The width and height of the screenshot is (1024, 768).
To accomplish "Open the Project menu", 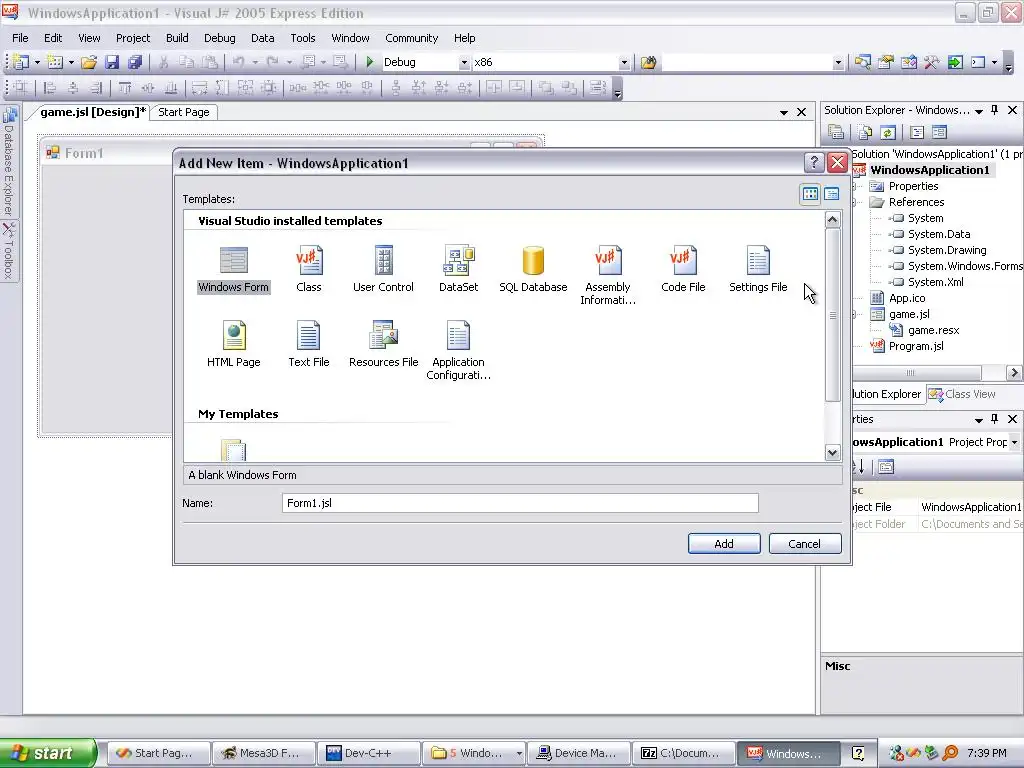I will point(133,38).
